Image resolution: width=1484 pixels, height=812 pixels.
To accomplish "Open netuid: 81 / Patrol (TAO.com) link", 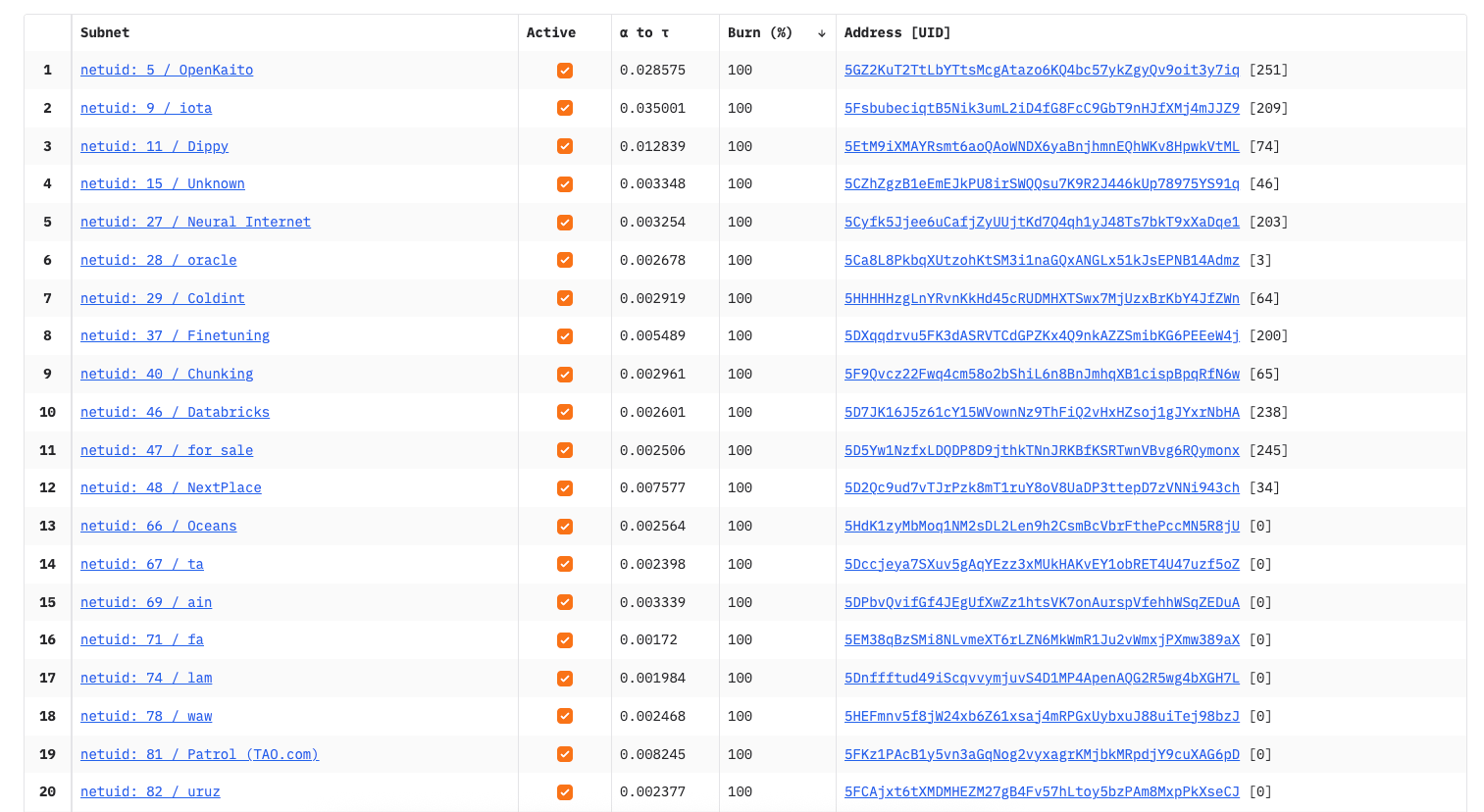I will coord(199,754).
